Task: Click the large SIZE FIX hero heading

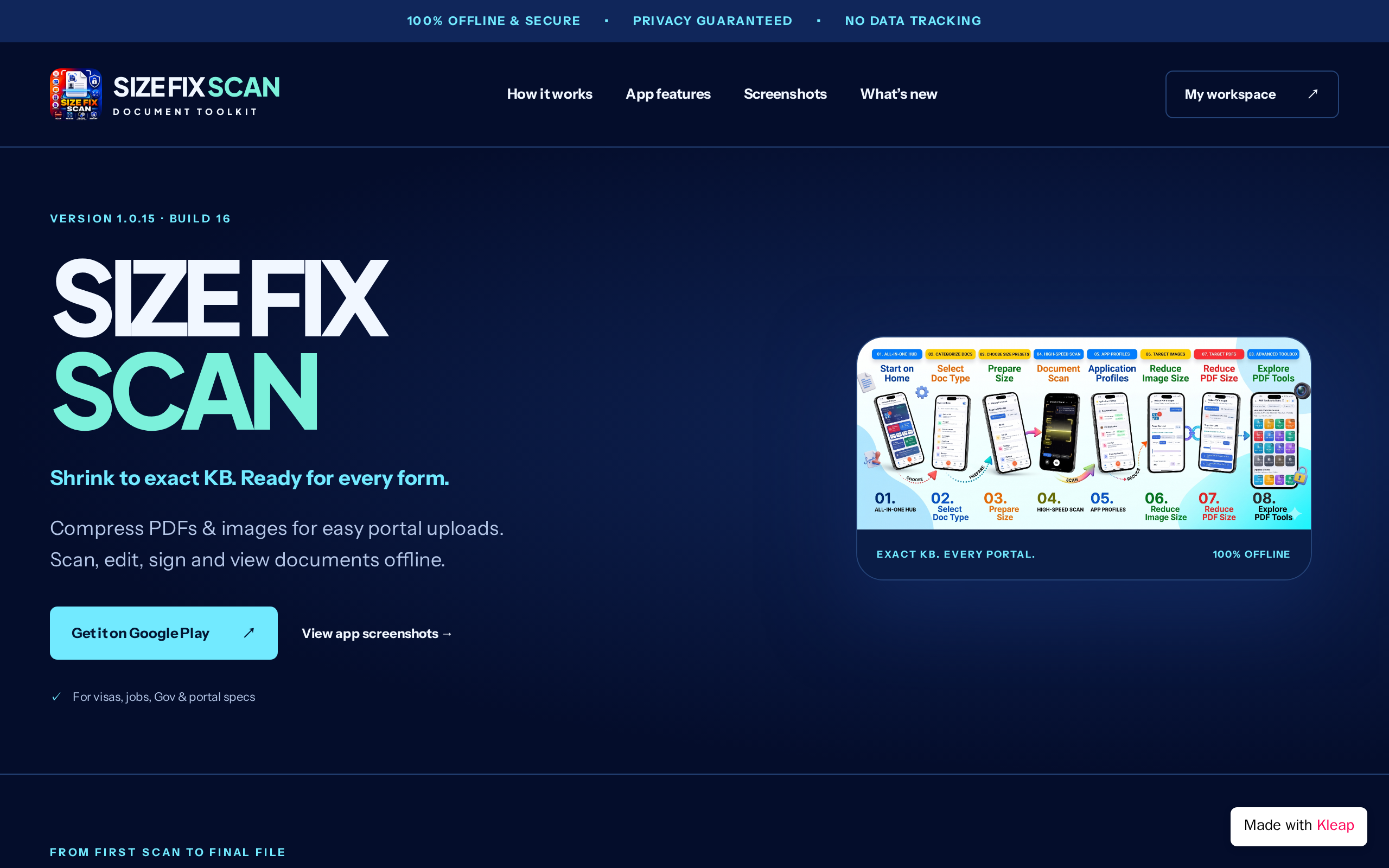Action: [220, 298]
